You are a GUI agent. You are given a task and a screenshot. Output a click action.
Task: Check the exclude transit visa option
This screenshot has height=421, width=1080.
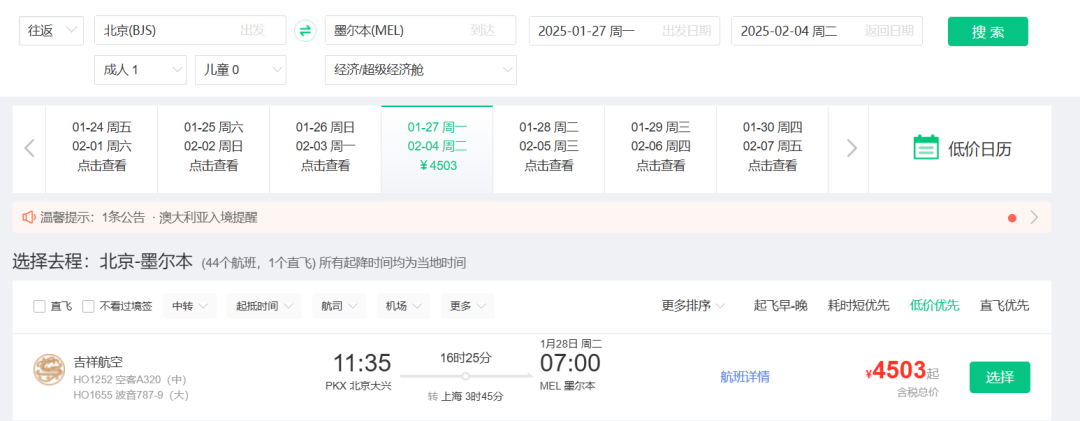point(88,306)
